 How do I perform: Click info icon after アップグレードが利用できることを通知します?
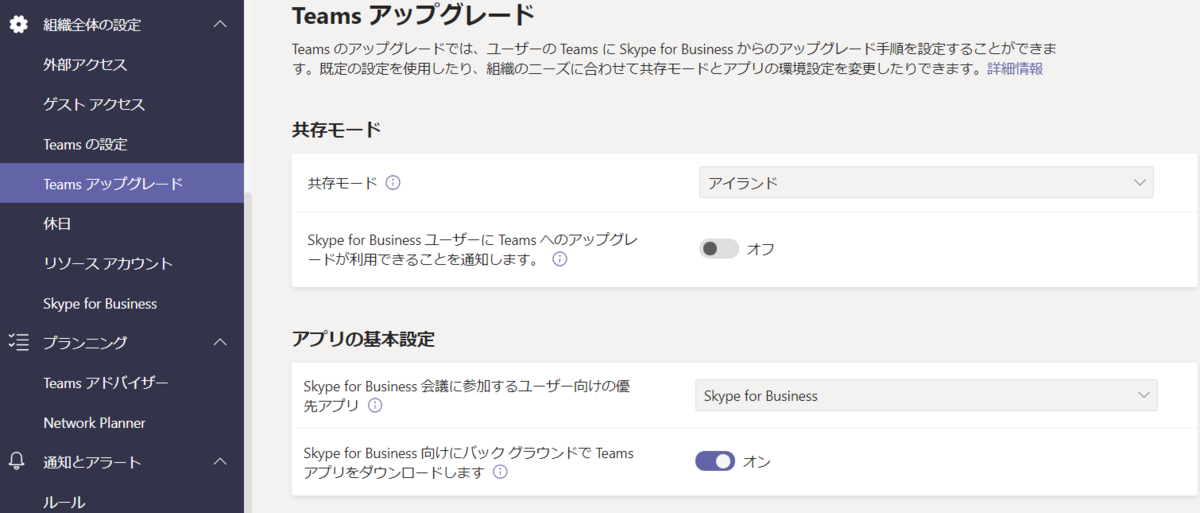(x=560, y=259)
